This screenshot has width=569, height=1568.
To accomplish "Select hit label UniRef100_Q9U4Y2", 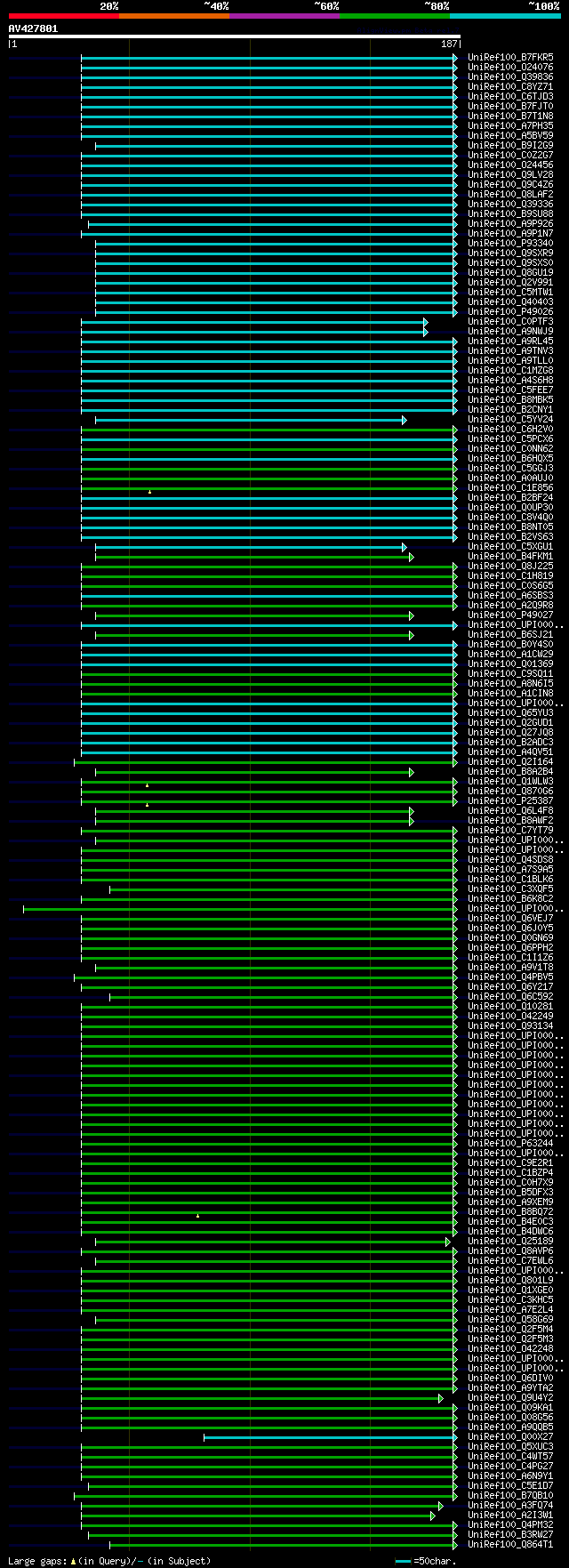I will point(510,1398).
